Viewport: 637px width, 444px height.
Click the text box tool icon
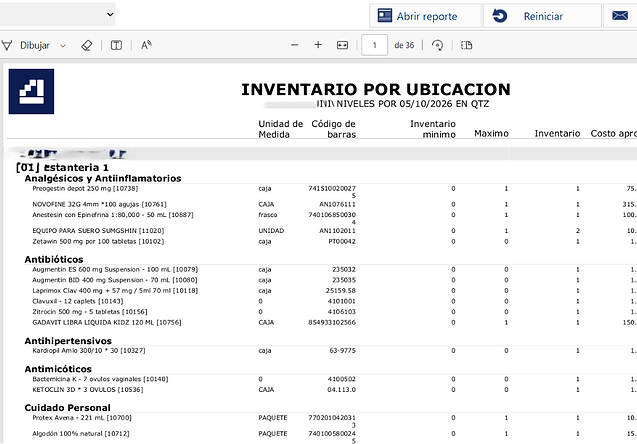click(116, 45)
